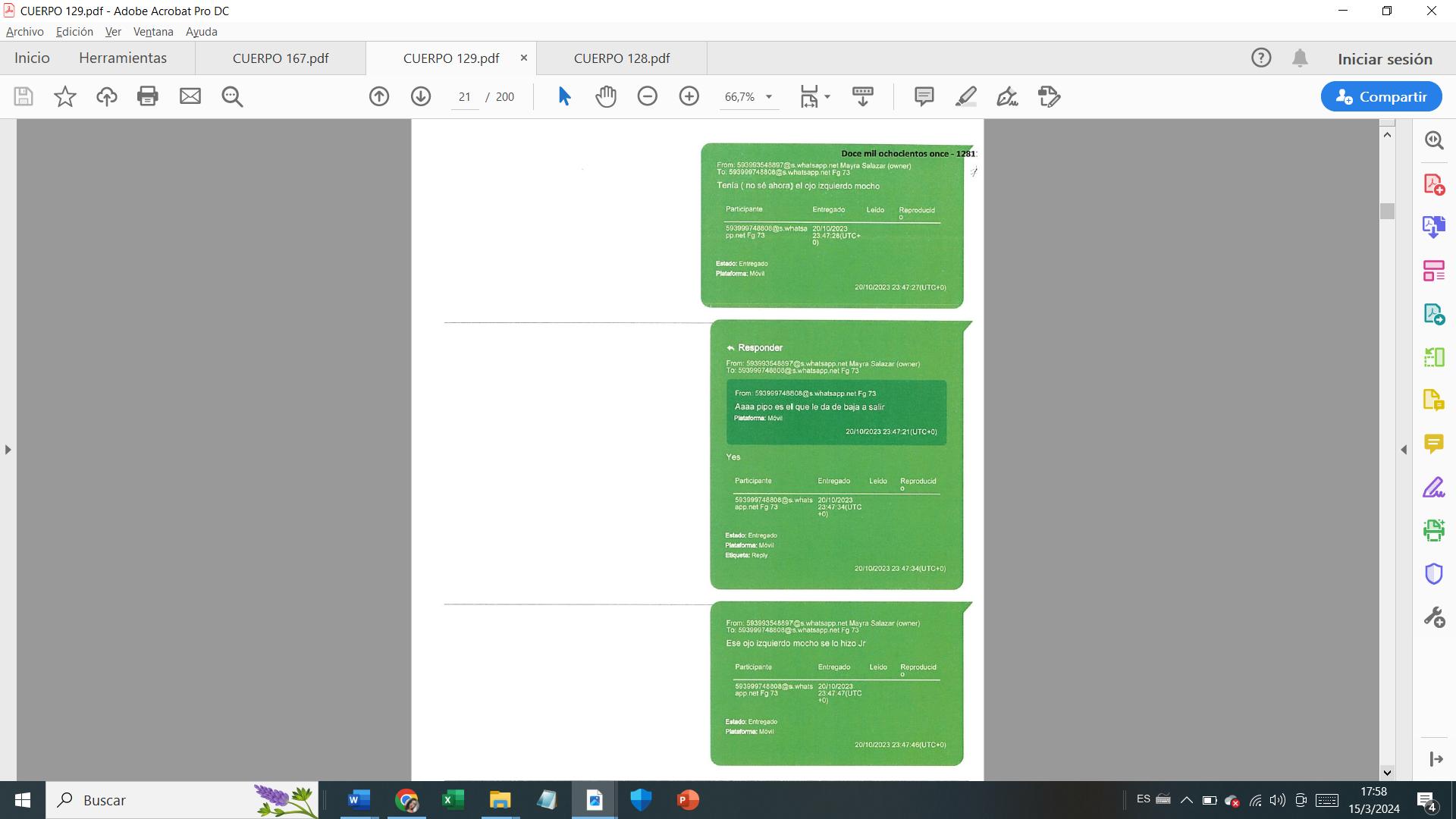Image resolution: width=1456 pixels, height=819 pixels.
Task: Open the Ventana menu
Action: tap(153, 32)
